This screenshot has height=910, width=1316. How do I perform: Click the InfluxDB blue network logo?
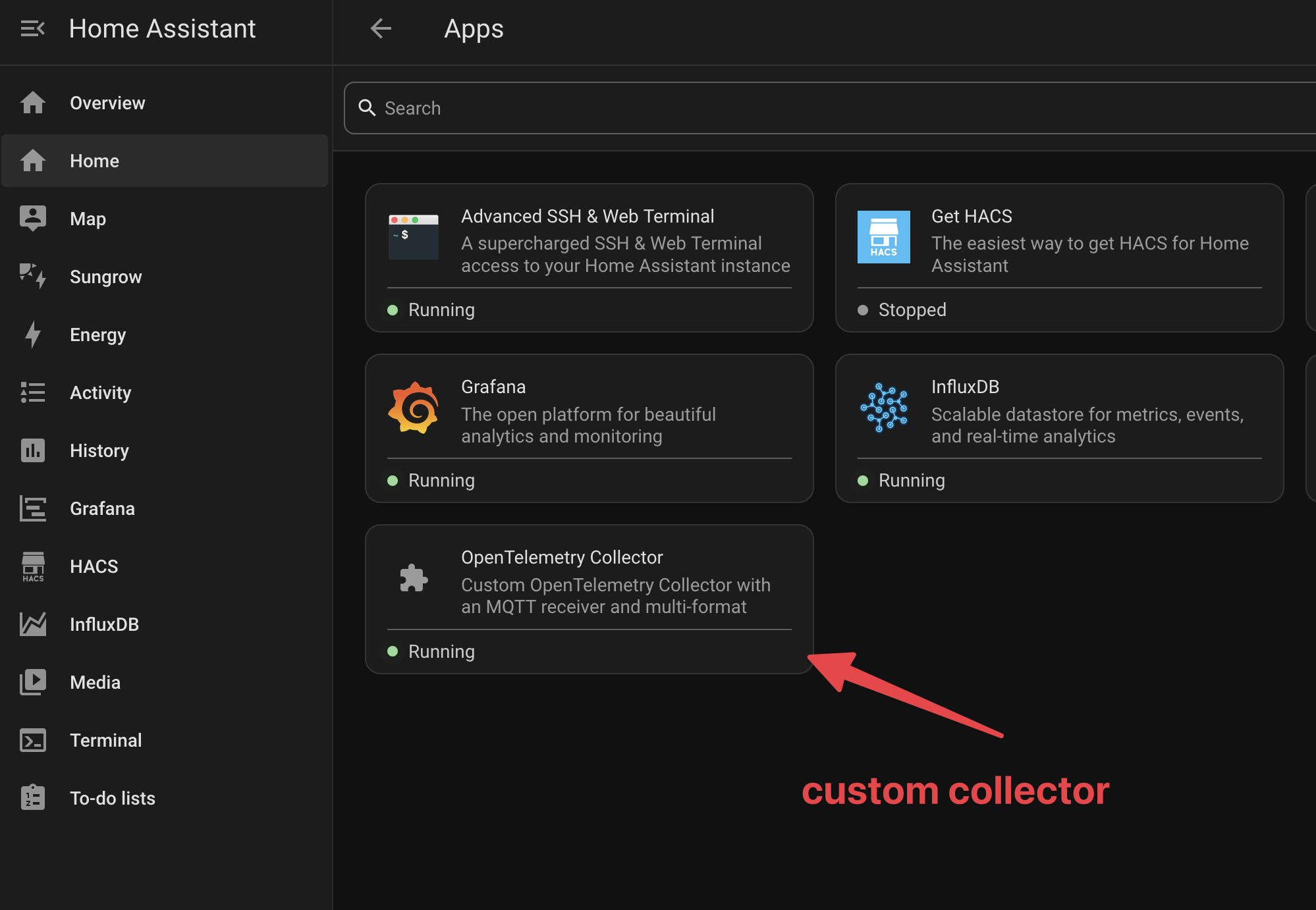click(x=884, y=408)
